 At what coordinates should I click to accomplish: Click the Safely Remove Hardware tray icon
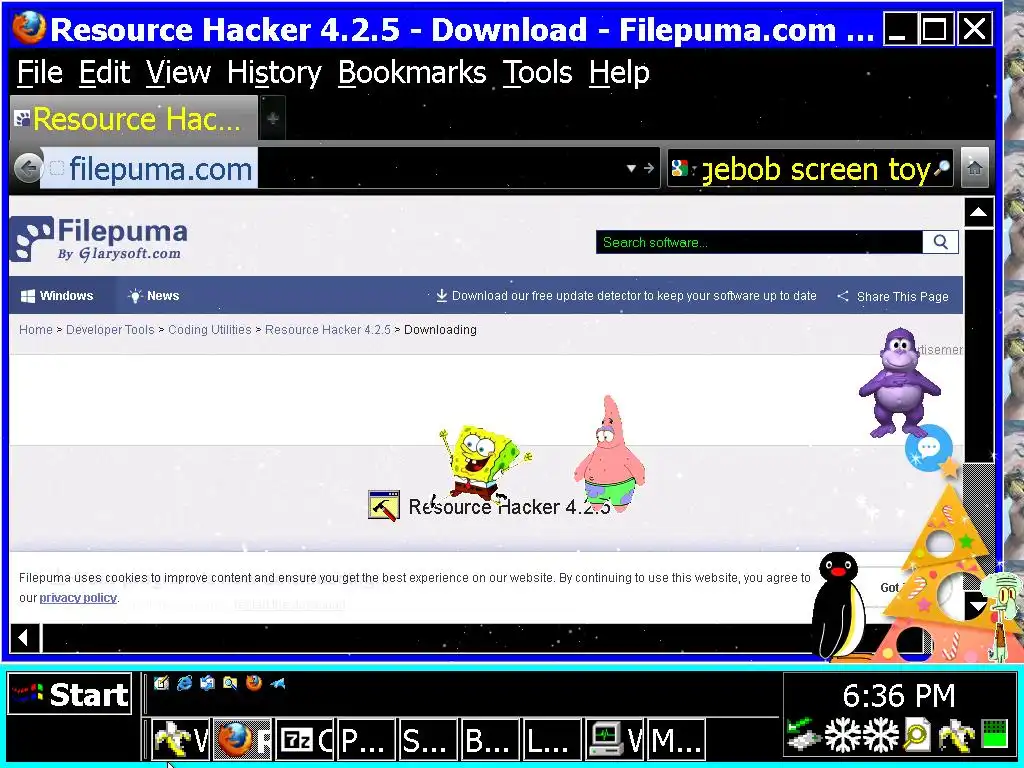pyautogui.click(x=803, y=733)
